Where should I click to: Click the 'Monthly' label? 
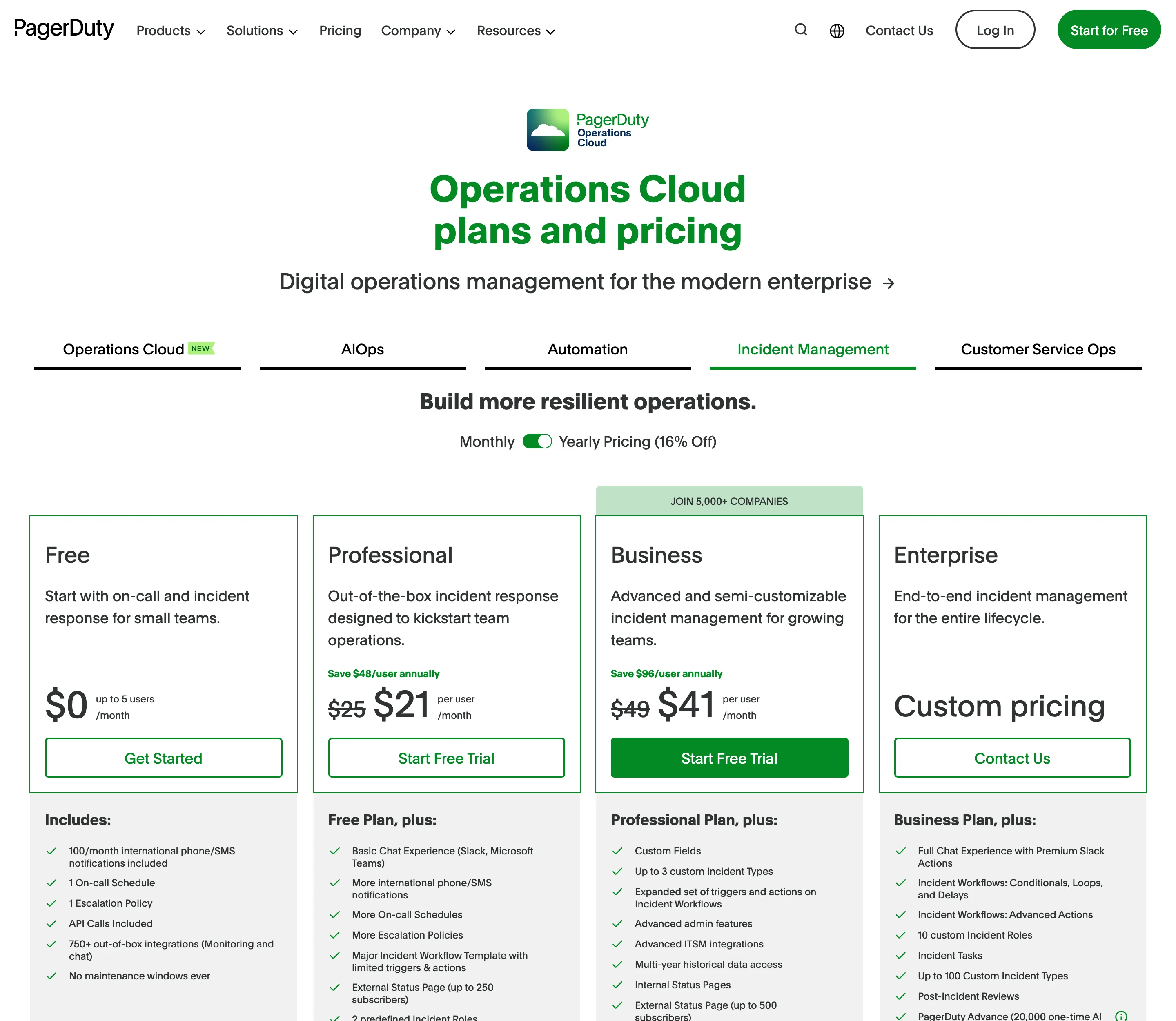point(487,441)
